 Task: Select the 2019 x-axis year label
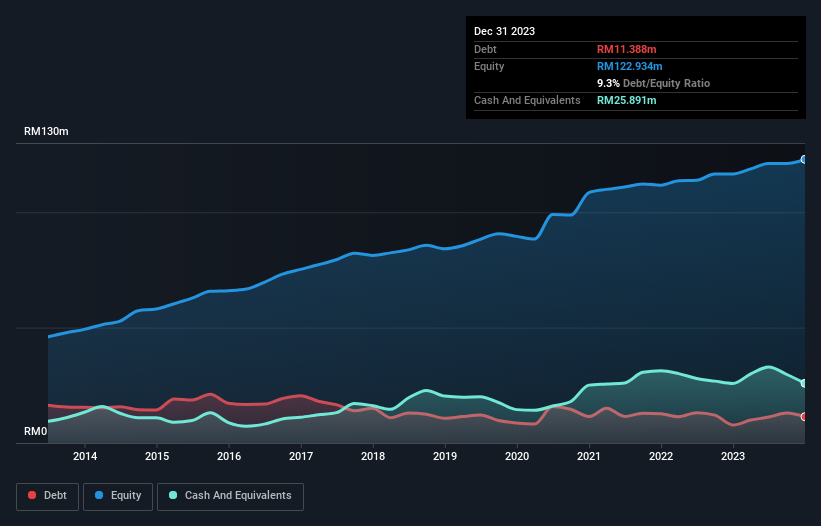click(x=445, y=456)
